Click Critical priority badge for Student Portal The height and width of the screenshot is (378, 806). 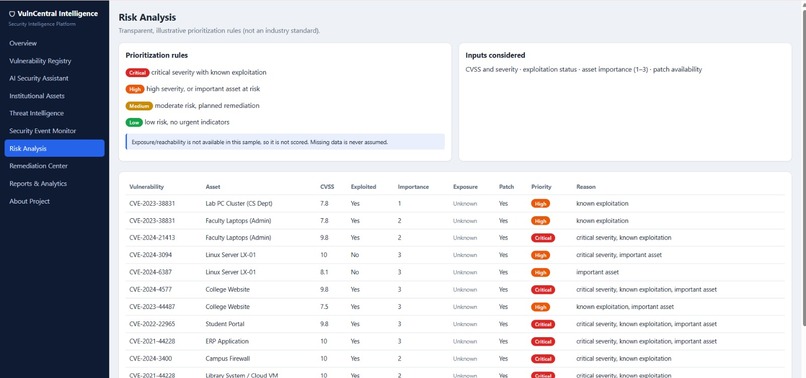pyautogui.click(x=543, y=324)
